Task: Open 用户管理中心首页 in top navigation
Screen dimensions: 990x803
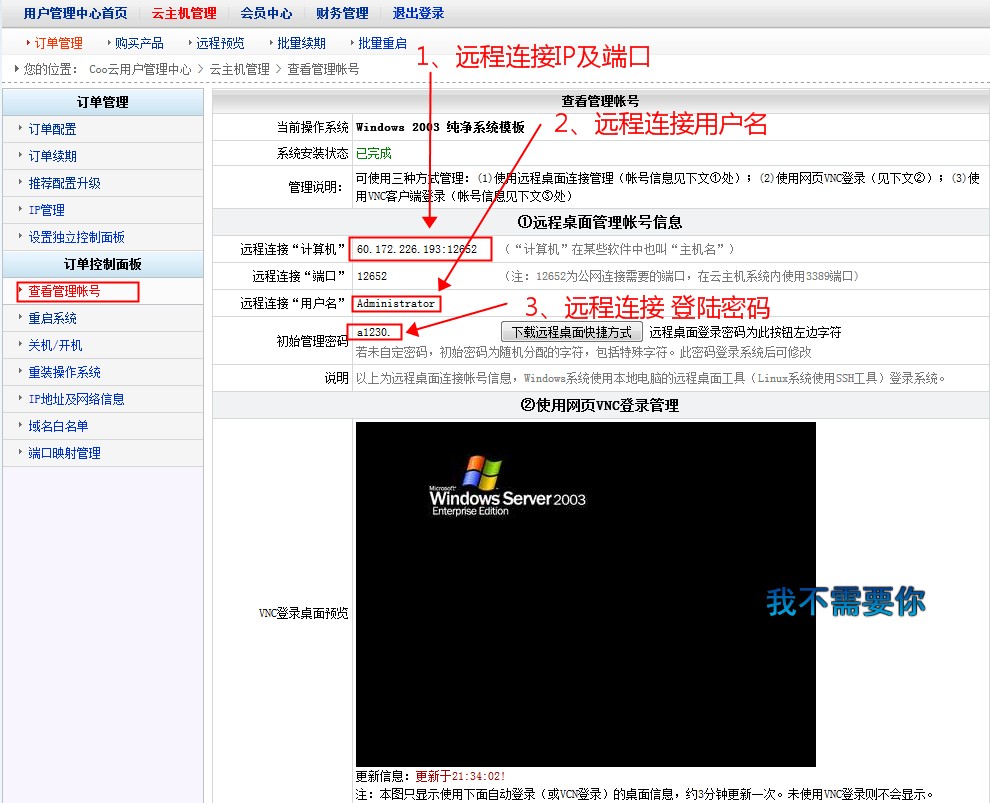Action: pyautogui.click(x=75, y=13)
